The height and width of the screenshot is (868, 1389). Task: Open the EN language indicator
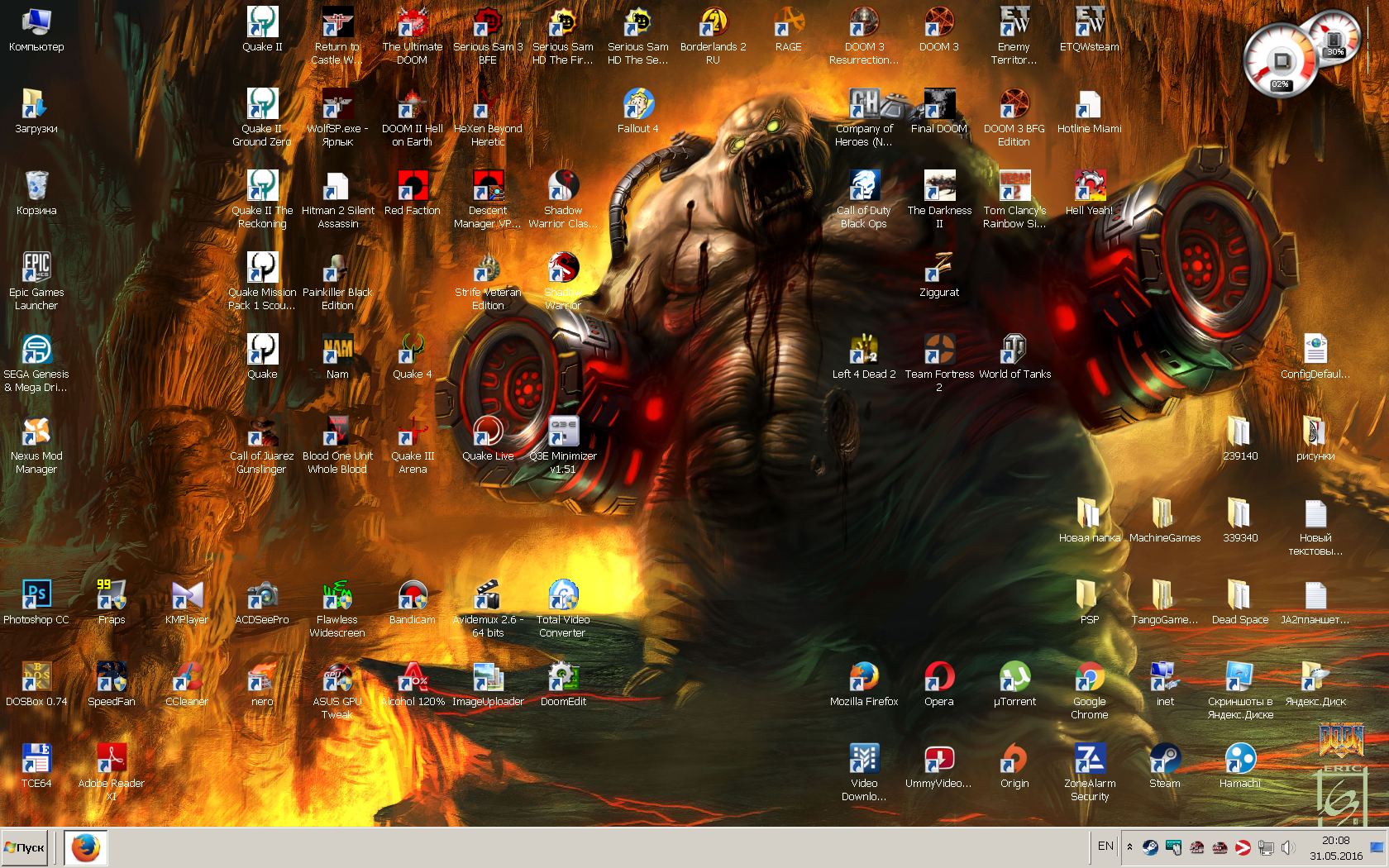(1105, 847)
